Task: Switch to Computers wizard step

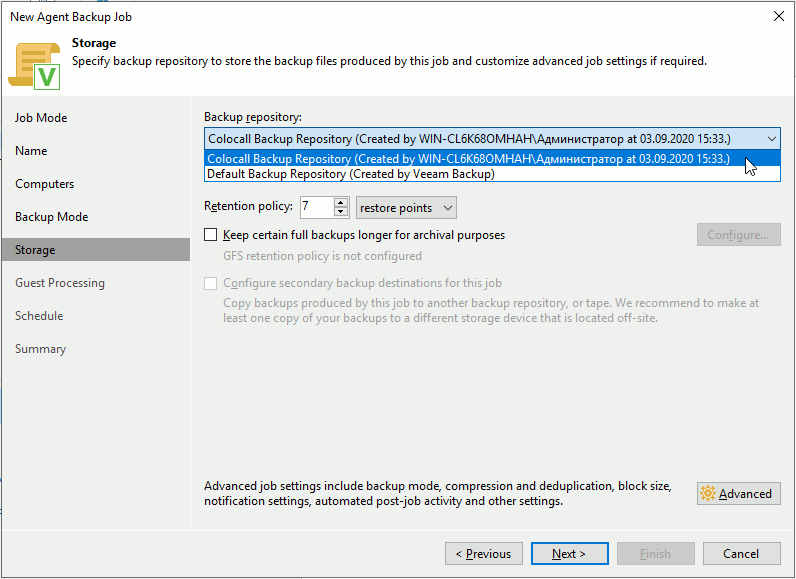Action: (x=44, y=184)
